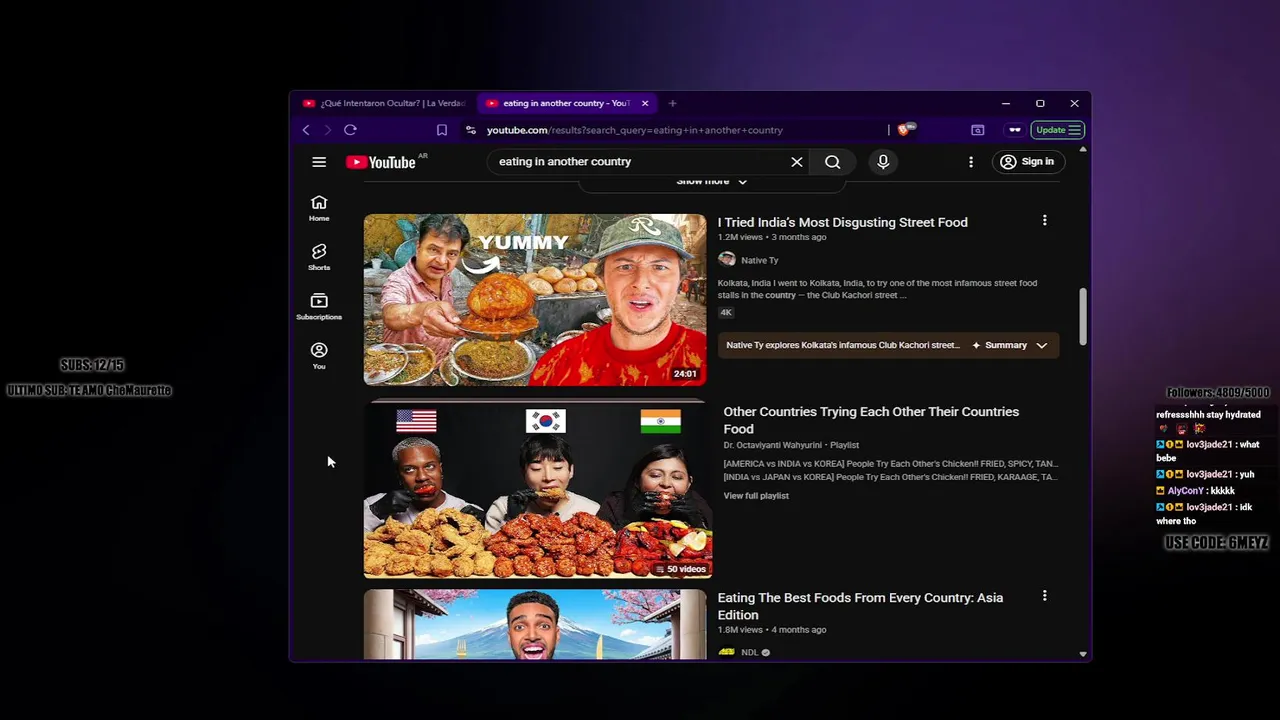Expand the Show more section
1280x720 pixels.
pyautogui.click(x=711, y=181)
